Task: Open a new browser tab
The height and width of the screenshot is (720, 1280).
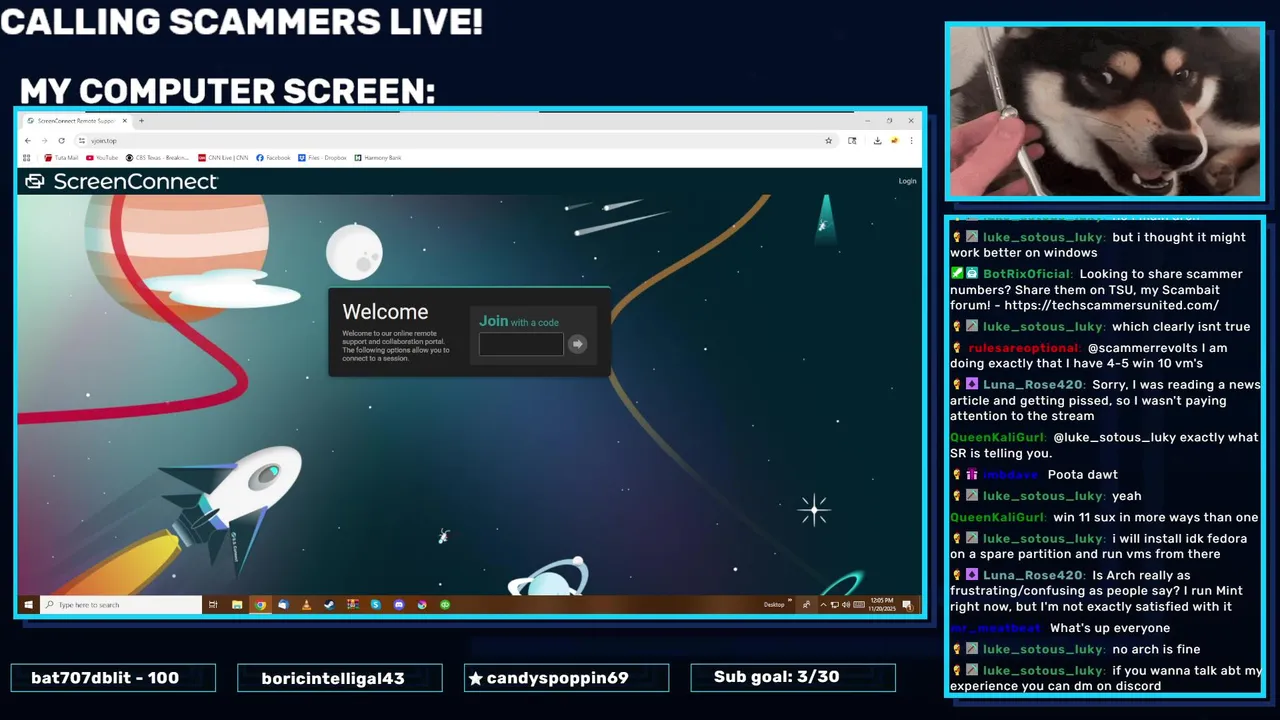Action: (x=141, y=121)
